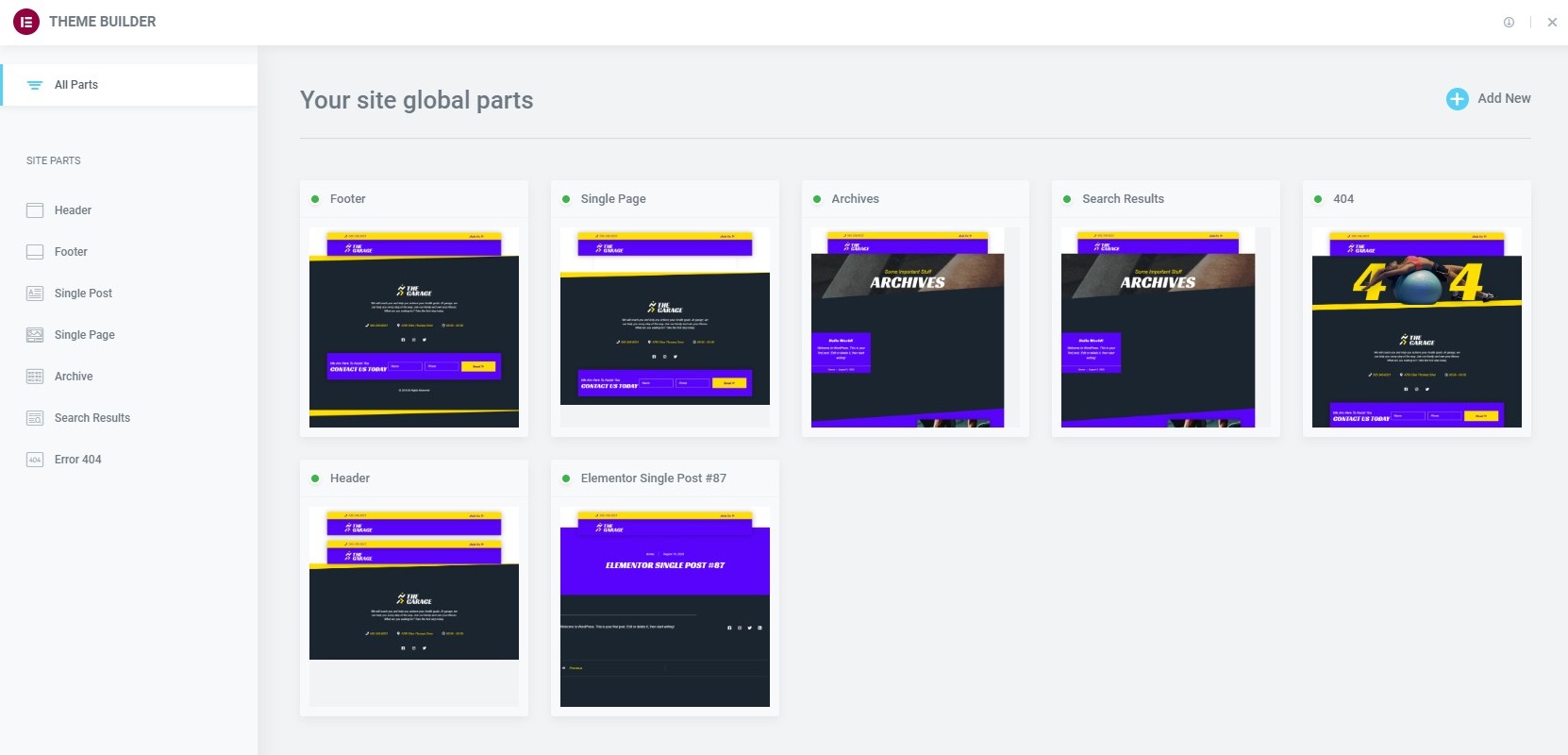Open the 404 template thumbnail
1568x755 pixels.
click(1416, 327)
